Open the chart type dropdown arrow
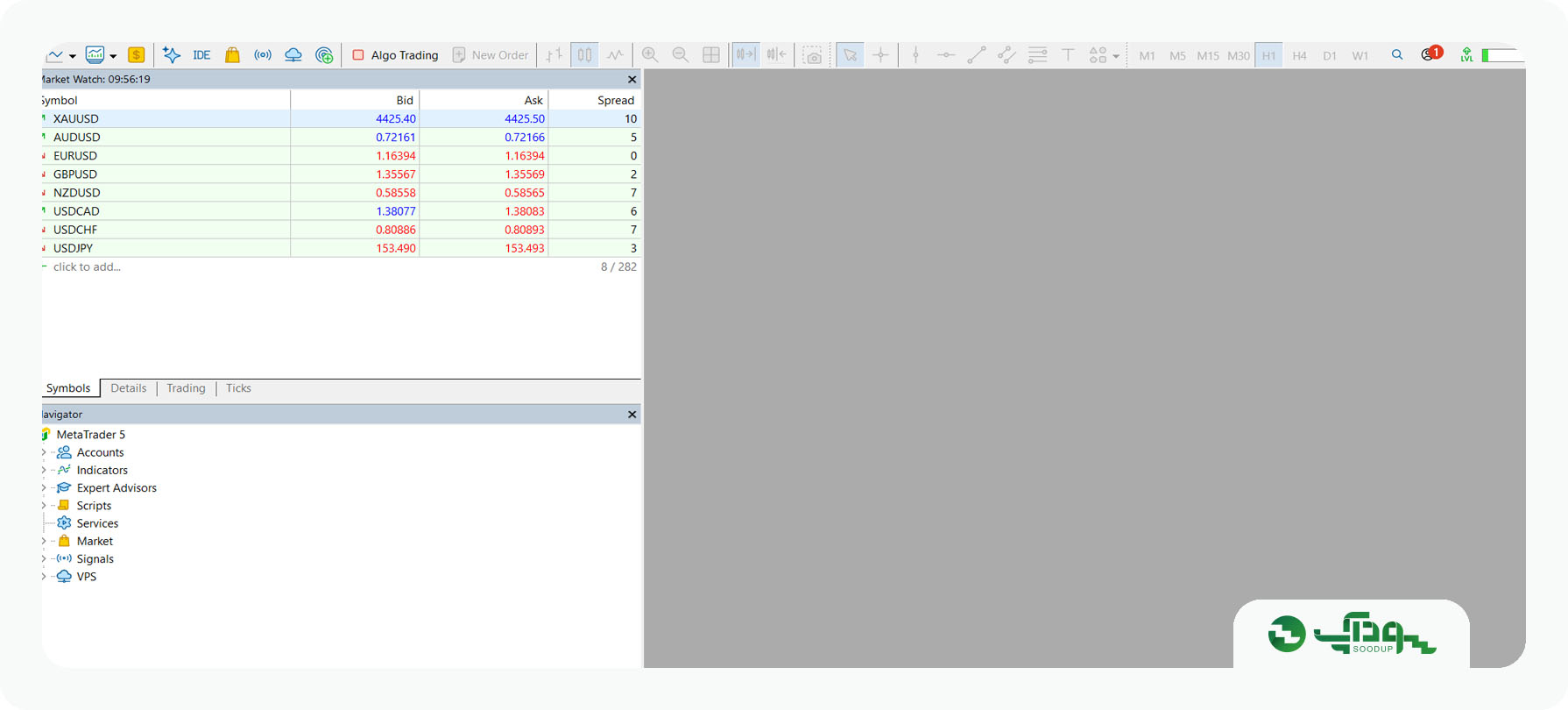1568x710 pixels. (x=73, y=56)
